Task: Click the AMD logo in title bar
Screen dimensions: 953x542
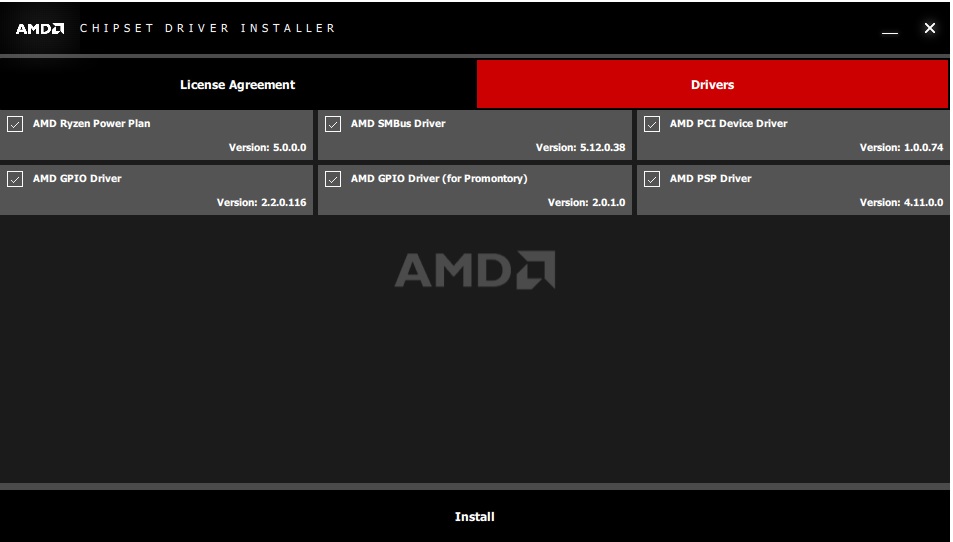Action: [40, 28]
